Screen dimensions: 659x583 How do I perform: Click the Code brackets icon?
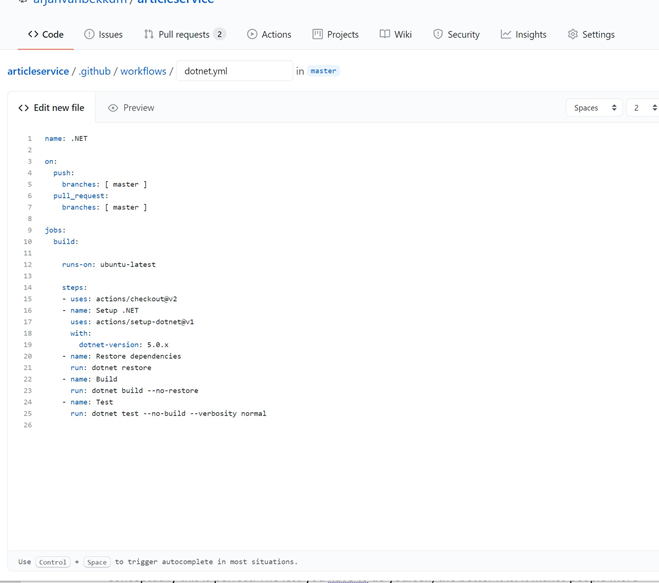coord(33,34)
